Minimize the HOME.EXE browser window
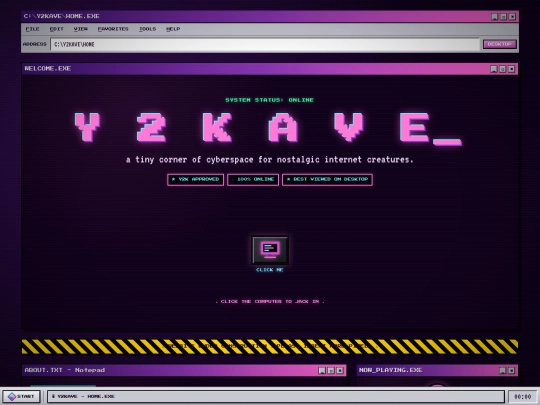The height and width of the screenshot is (405, 540). (495, 17)
